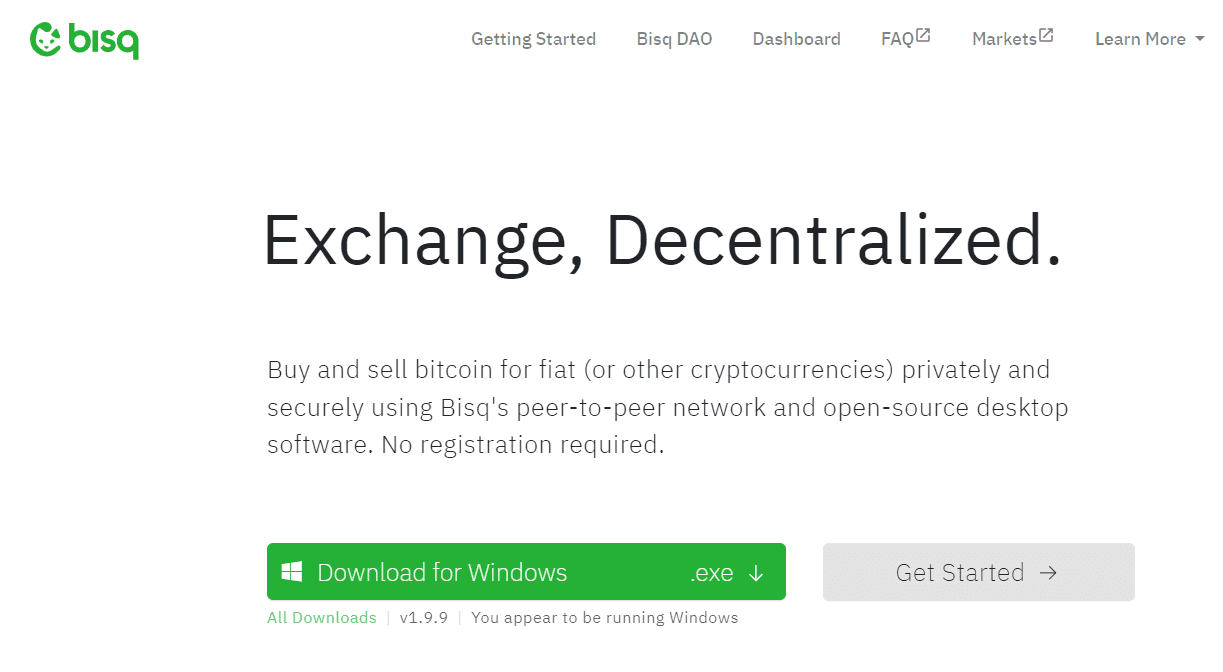
Task: Click the download down-arrow icon
Action: (756, 573)
